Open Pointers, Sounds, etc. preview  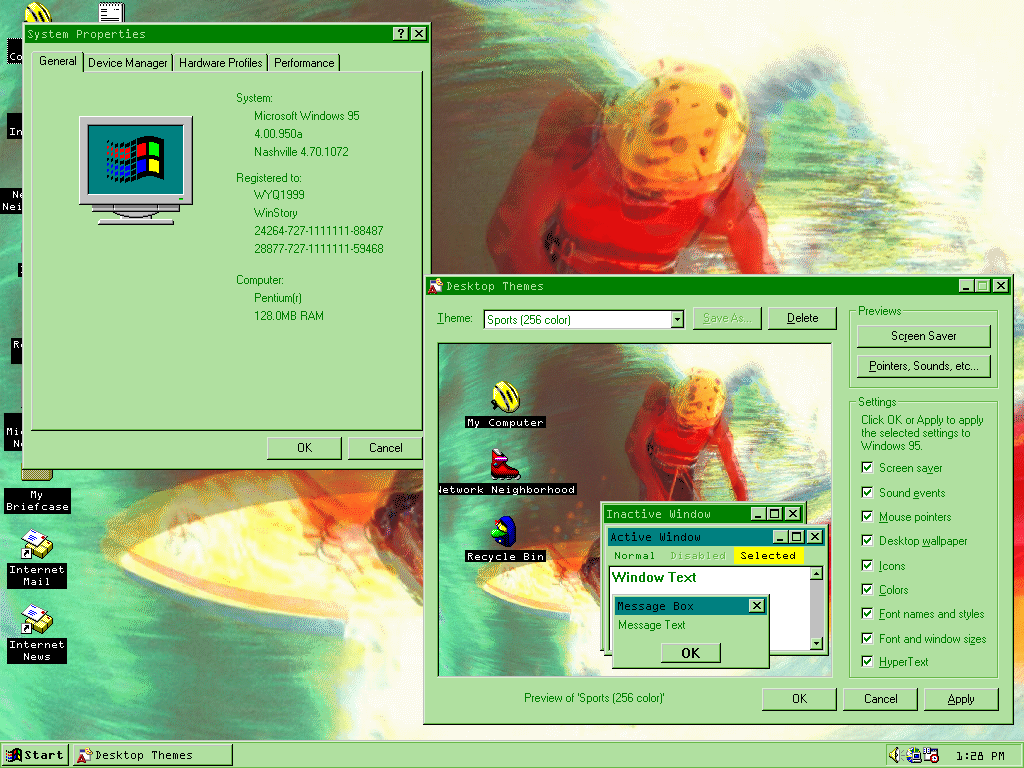[923, 366]
